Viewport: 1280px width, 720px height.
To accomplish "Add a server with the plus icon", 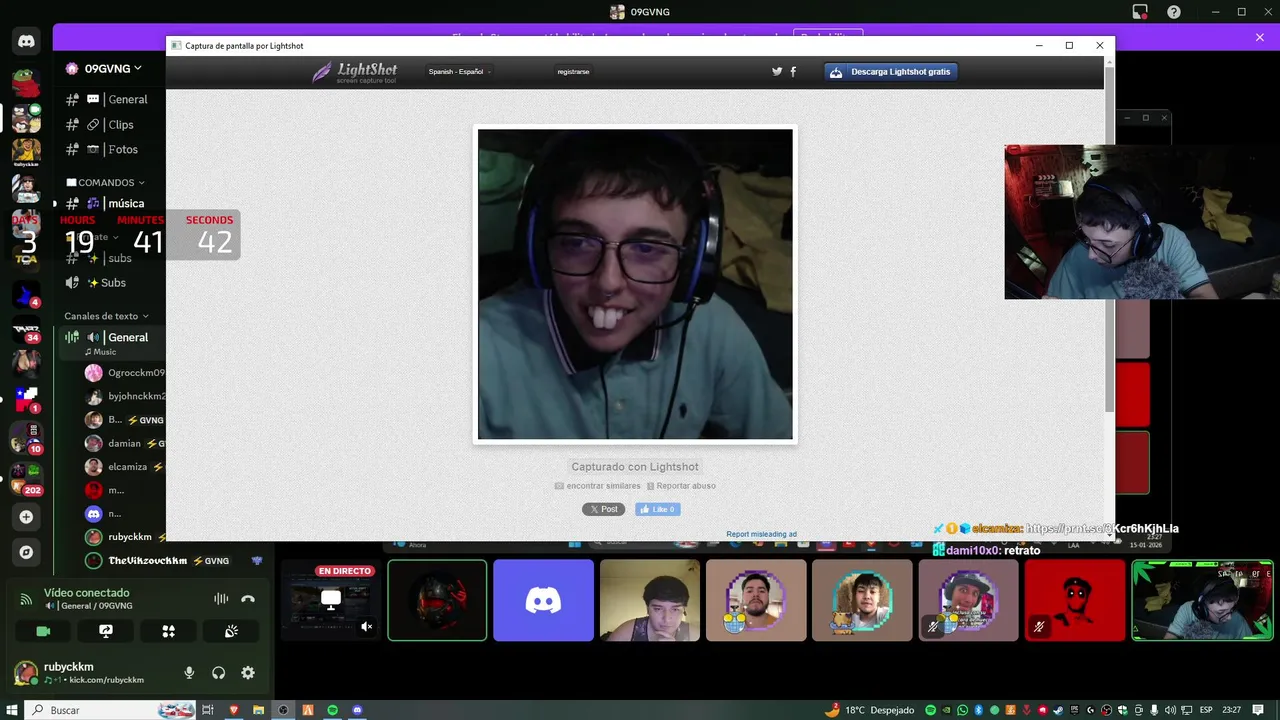I will (26, 517).
